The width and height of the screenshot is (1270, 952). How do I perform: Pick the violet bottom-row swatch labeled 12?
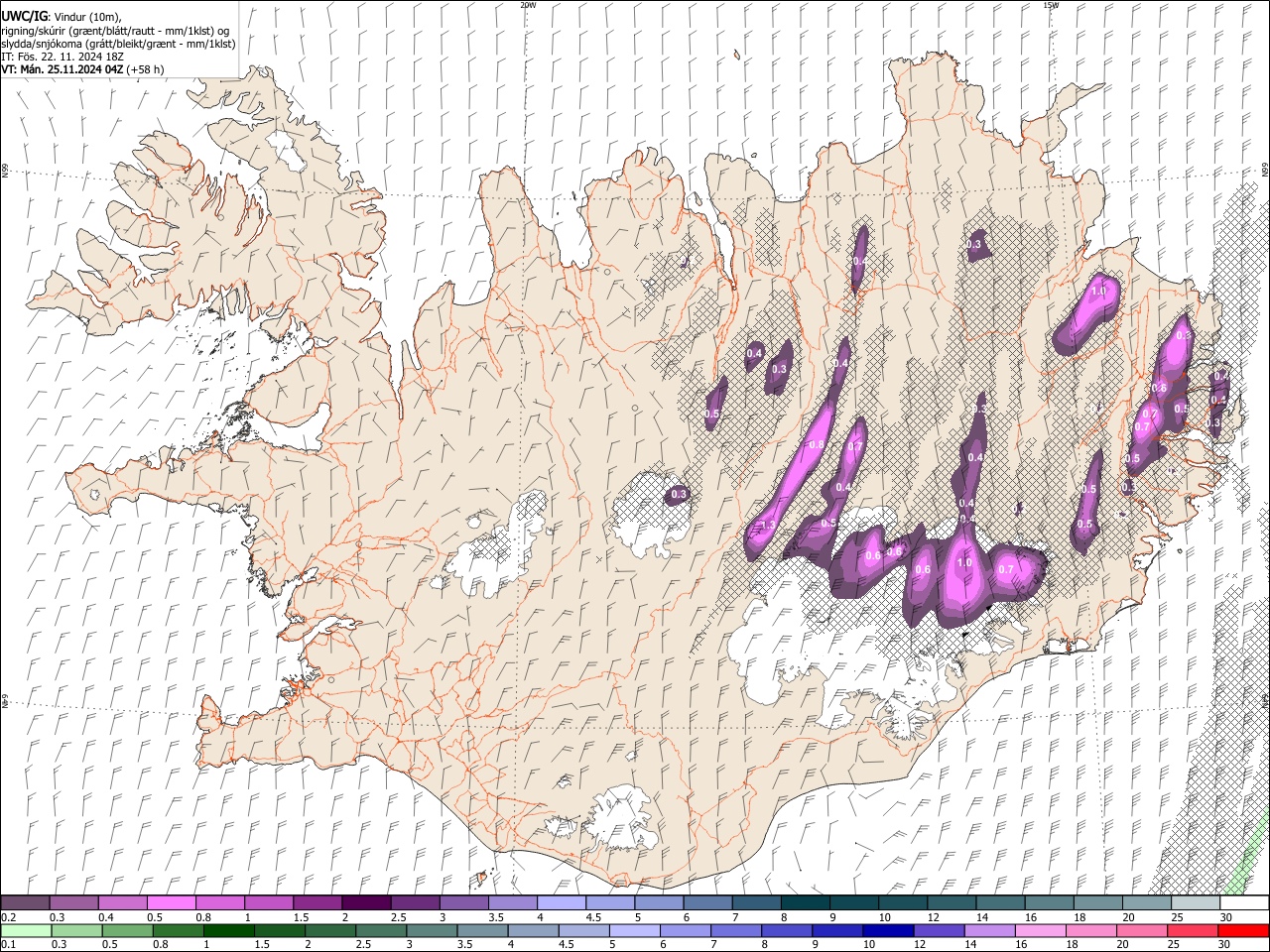click(x=939, y=930)
